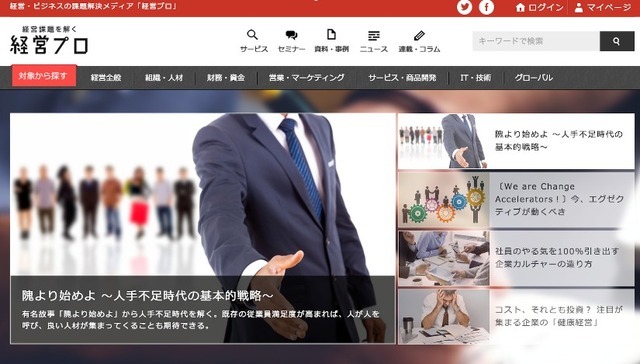Click the large headline 隗より始めよ in the hero caption
This screenshot has height=364, width=640.
click(x=148, y=295)
